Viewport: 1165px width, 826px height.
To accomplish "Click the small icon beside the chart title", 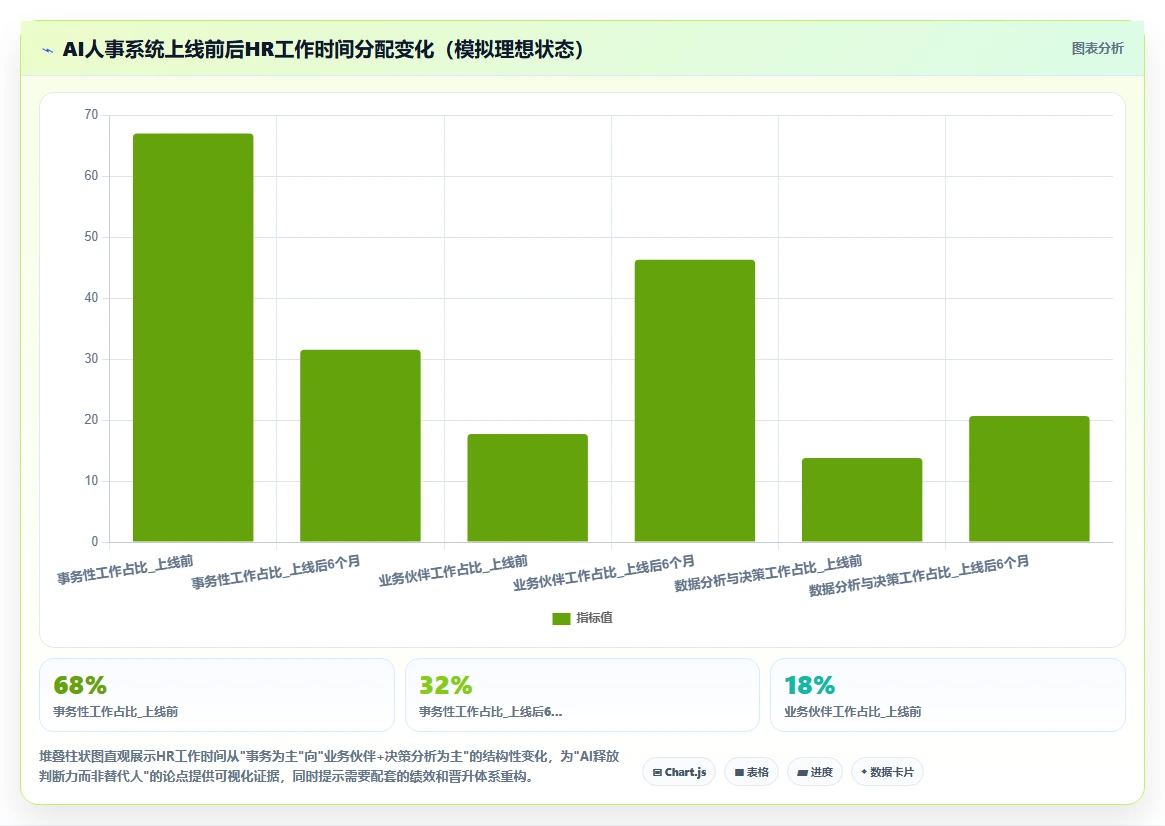I will point(48,51).
